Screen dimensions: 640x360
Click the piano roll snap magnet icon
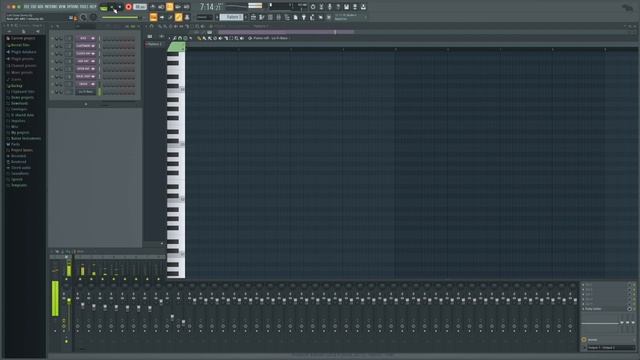click(x=180, y=38)
